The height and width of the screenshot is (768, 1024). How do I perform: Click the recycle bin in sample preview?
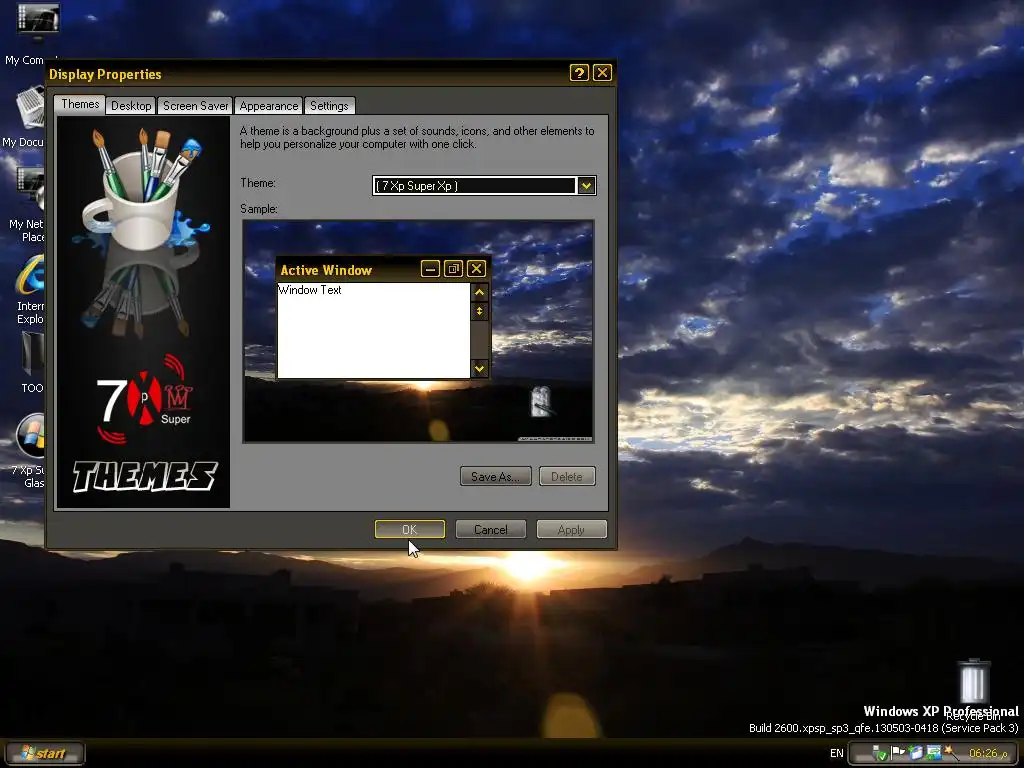(541, 402)
